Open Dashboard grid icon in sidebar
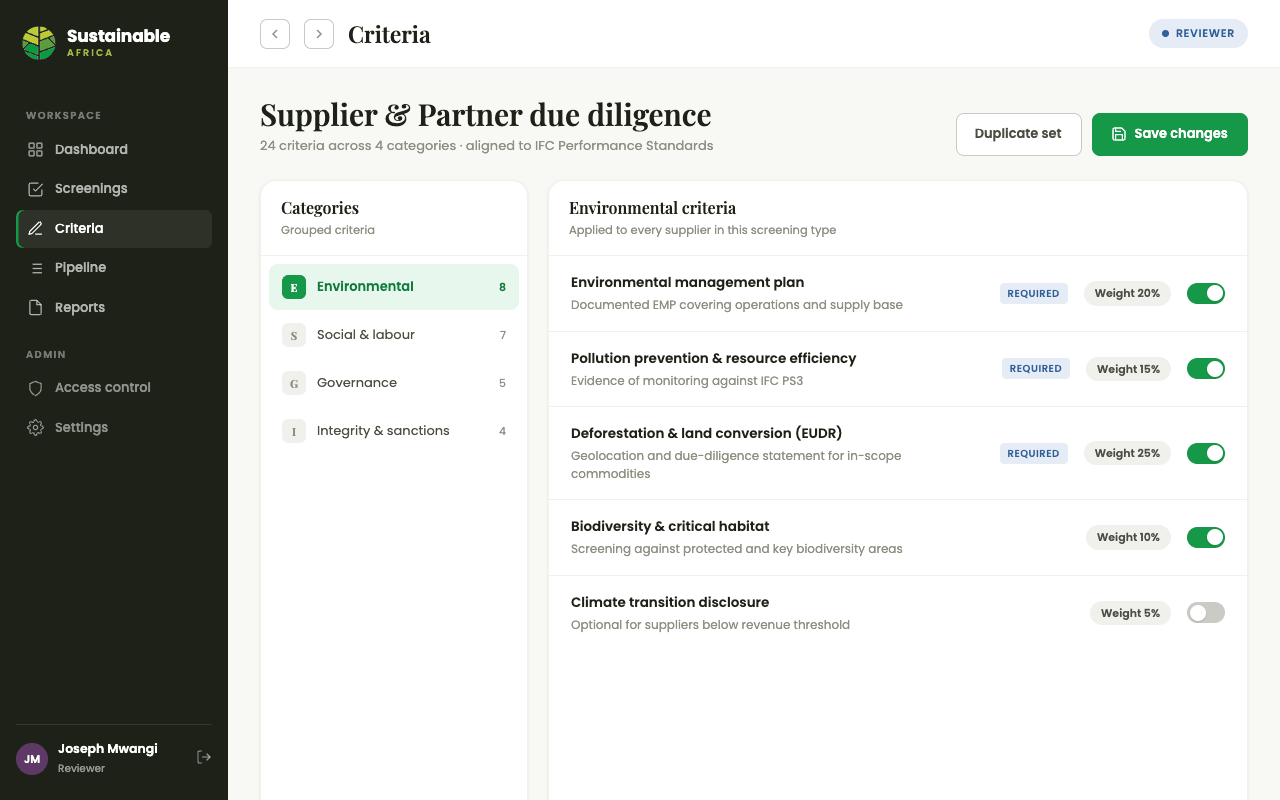Viewport: 1280px width, 800px height. click(35, 149)
